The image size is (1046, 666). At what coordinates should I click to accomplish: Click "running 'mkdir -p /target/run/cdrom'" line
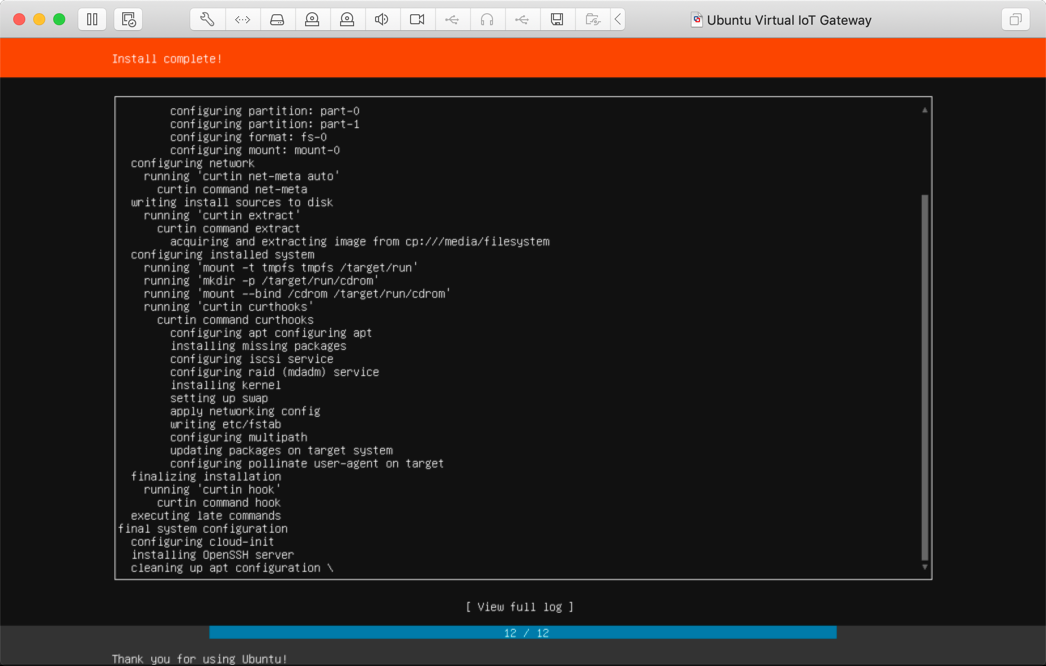point(261,280)
